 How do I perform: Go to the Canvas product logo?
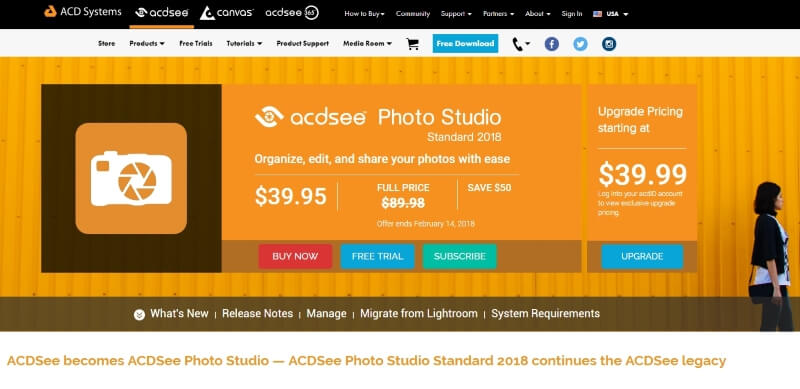click(227, 13)
